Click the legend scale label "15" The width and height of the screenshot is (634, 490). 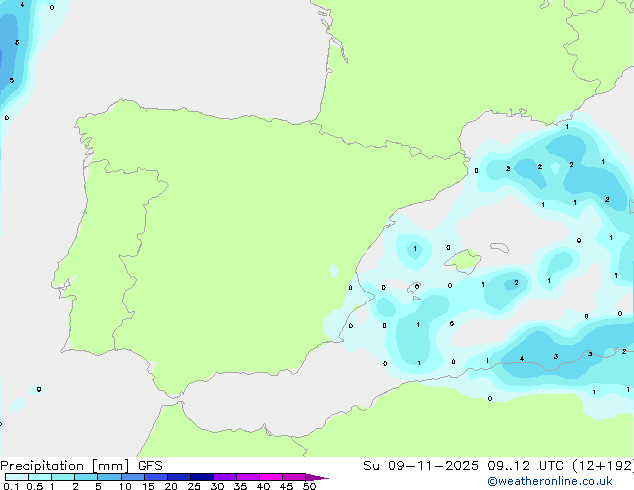click(148, 486)
